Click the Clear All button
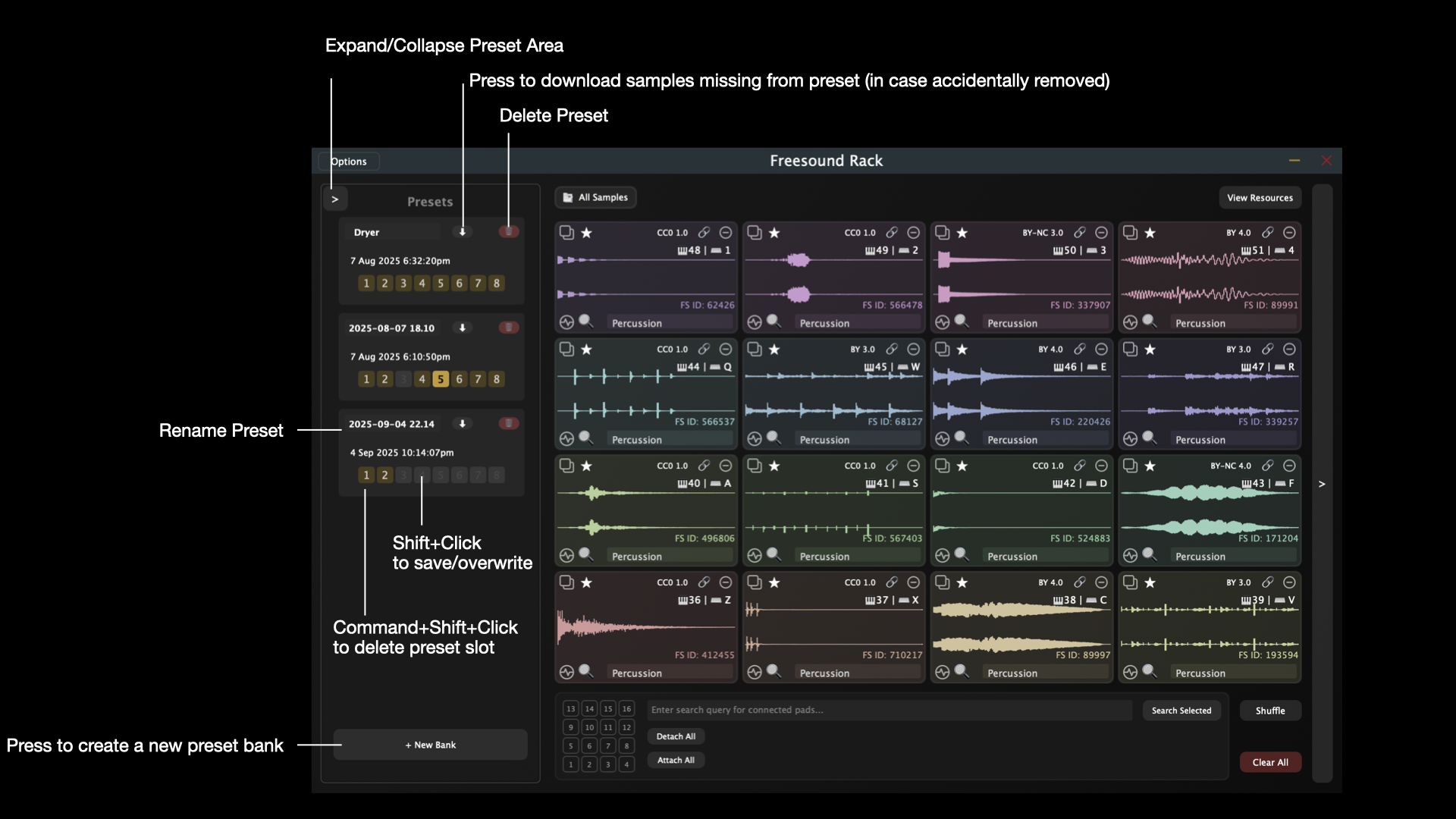The height and width of the screenshot is (819, 1456). [x=1270, y=762]
